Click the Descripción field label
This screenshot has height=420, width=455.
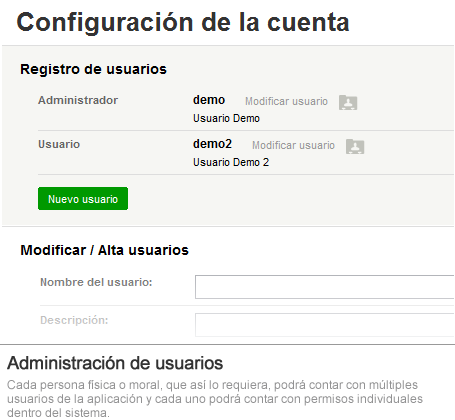click(74, 320)
